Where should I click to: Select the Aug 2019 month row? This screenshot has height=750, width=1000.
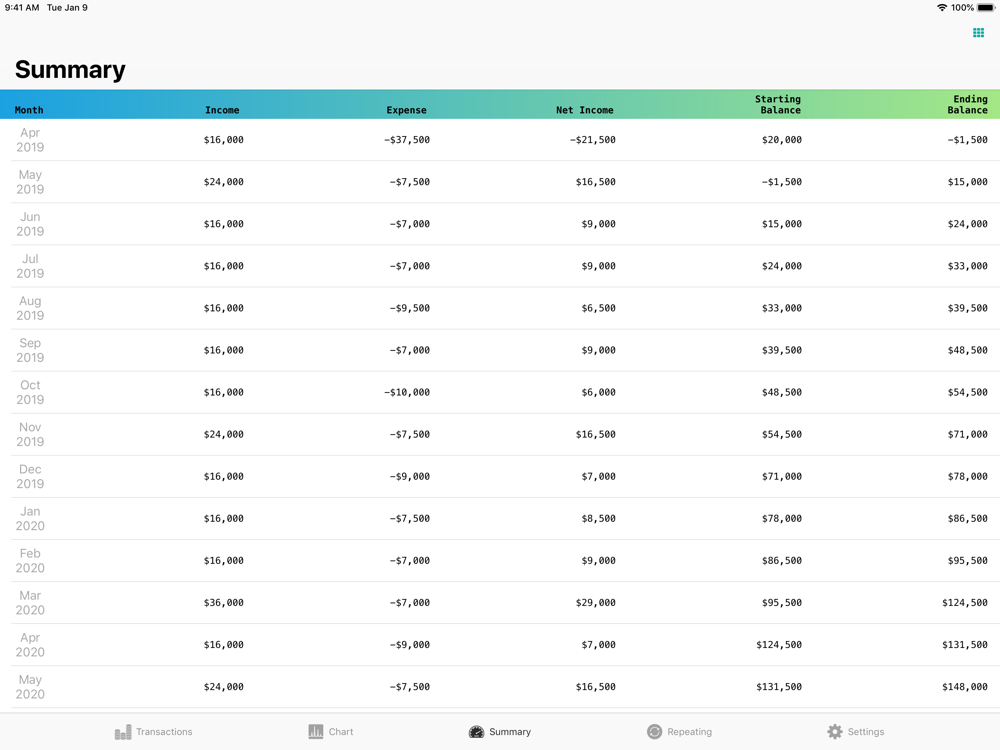click(500, 308)
